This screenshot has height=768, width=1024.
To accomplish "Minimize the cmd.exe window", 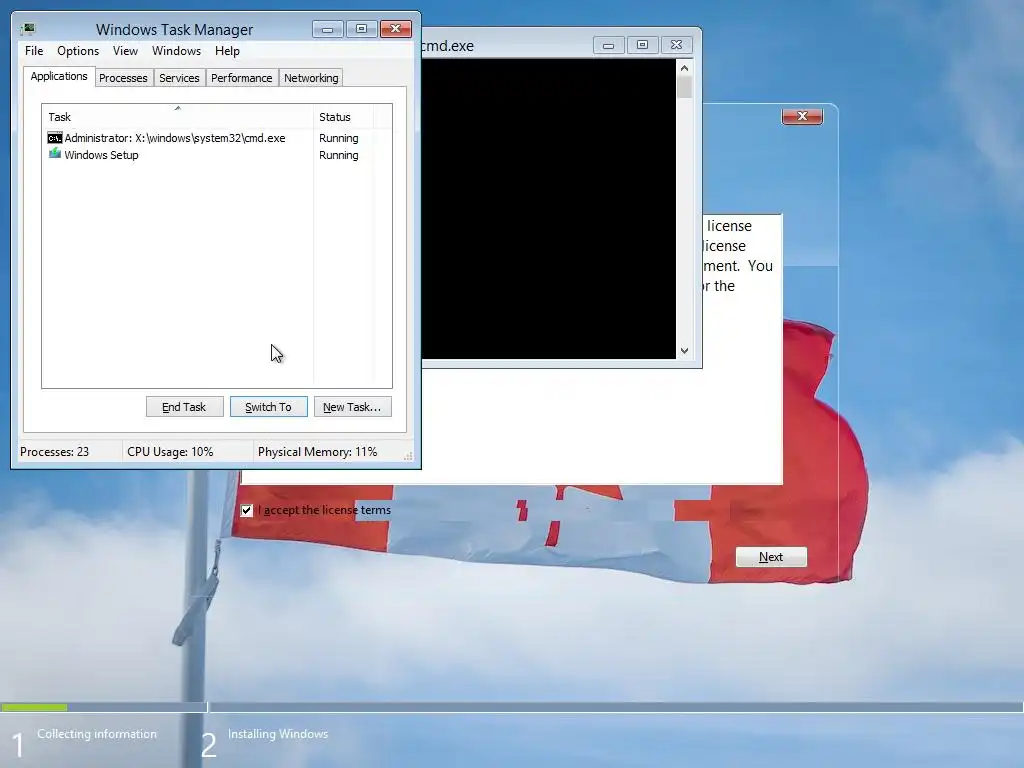I will click(x=608, y=45).
